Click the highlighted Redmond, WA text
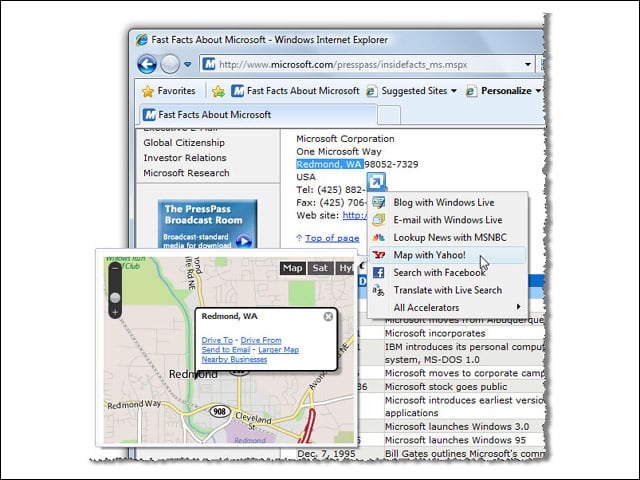The width and height of the screenshot is (640, 480). [x=329, y=164]
